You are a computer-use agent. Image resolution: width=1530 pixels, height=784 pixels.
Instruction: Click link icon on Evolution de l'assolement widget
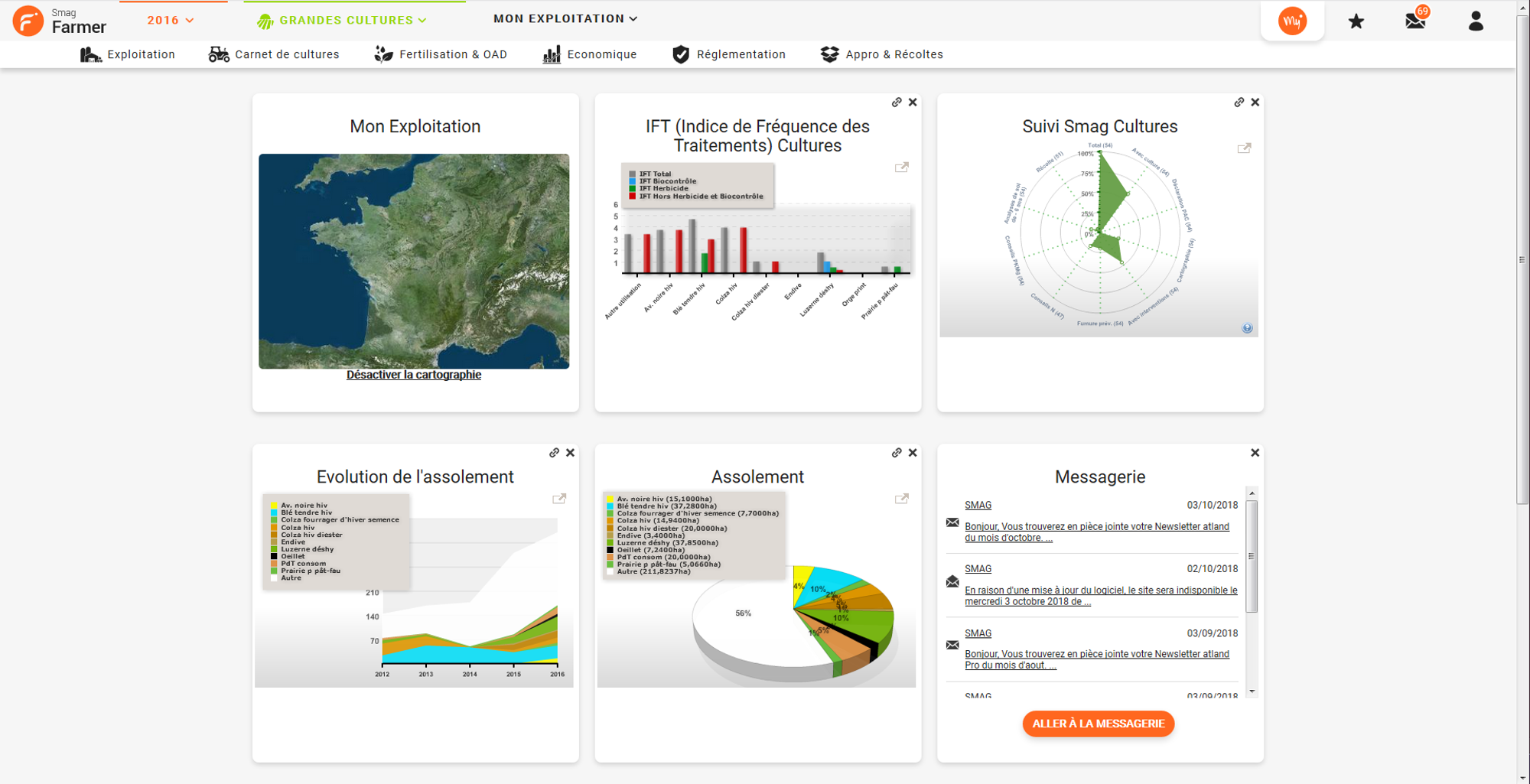(555, 453)
